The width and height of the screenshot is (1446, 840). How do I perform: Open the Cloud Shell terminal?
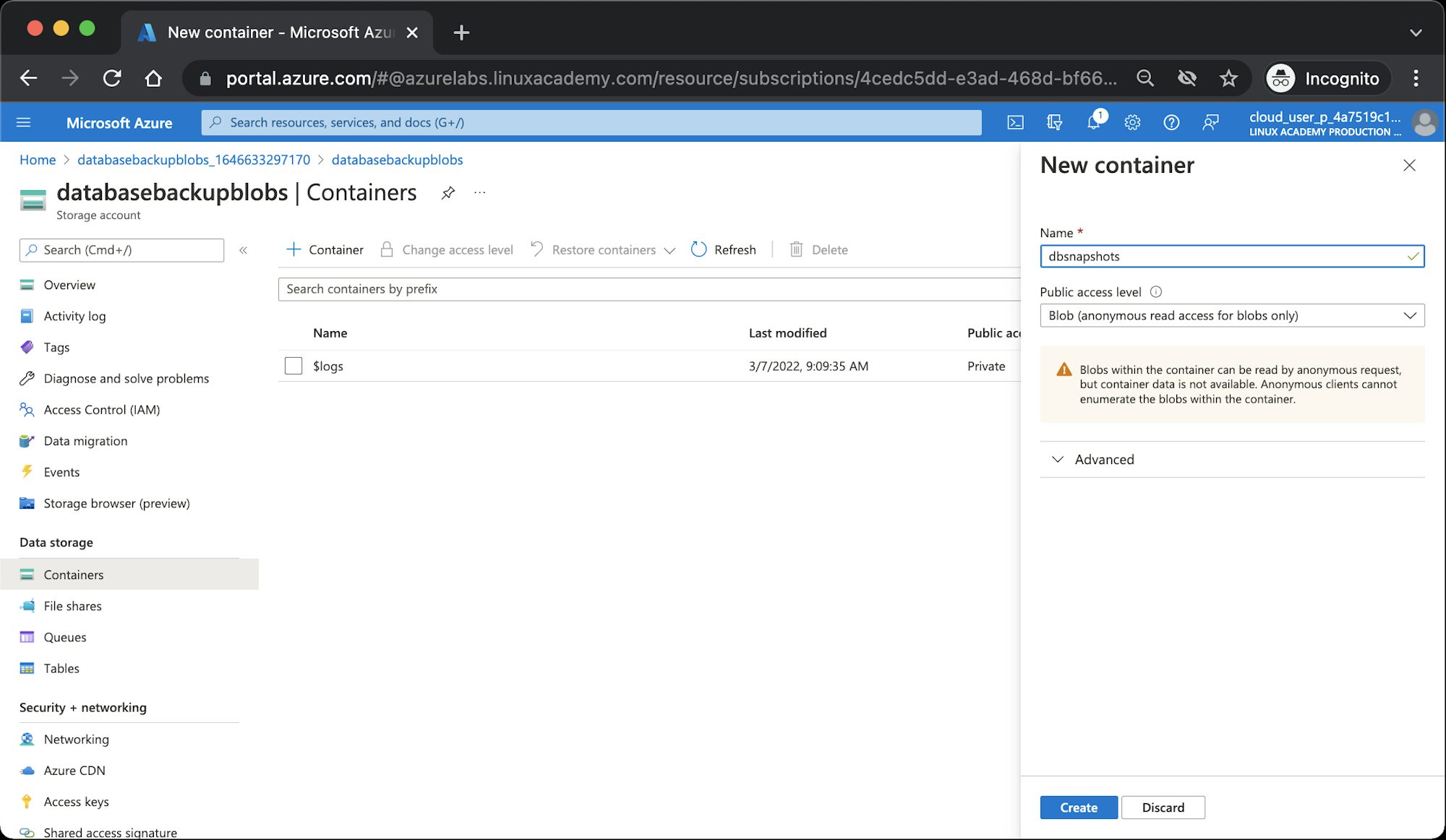1015,122
